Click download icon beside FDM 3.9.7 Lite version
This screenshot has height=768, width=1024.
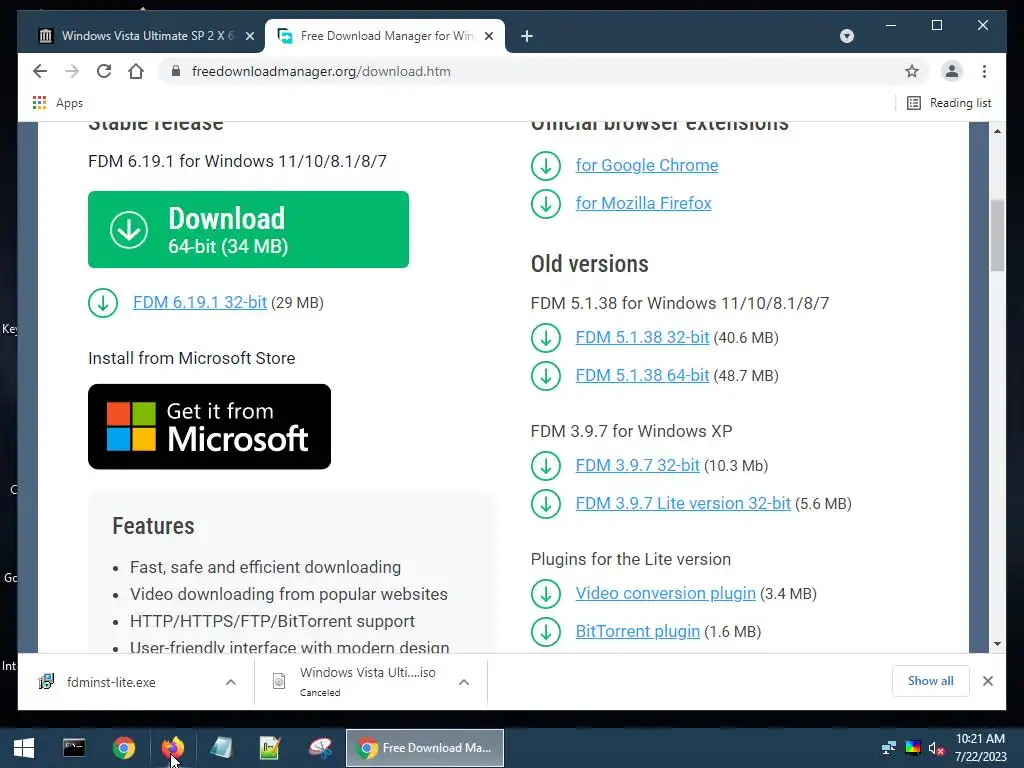click(546, 504)
